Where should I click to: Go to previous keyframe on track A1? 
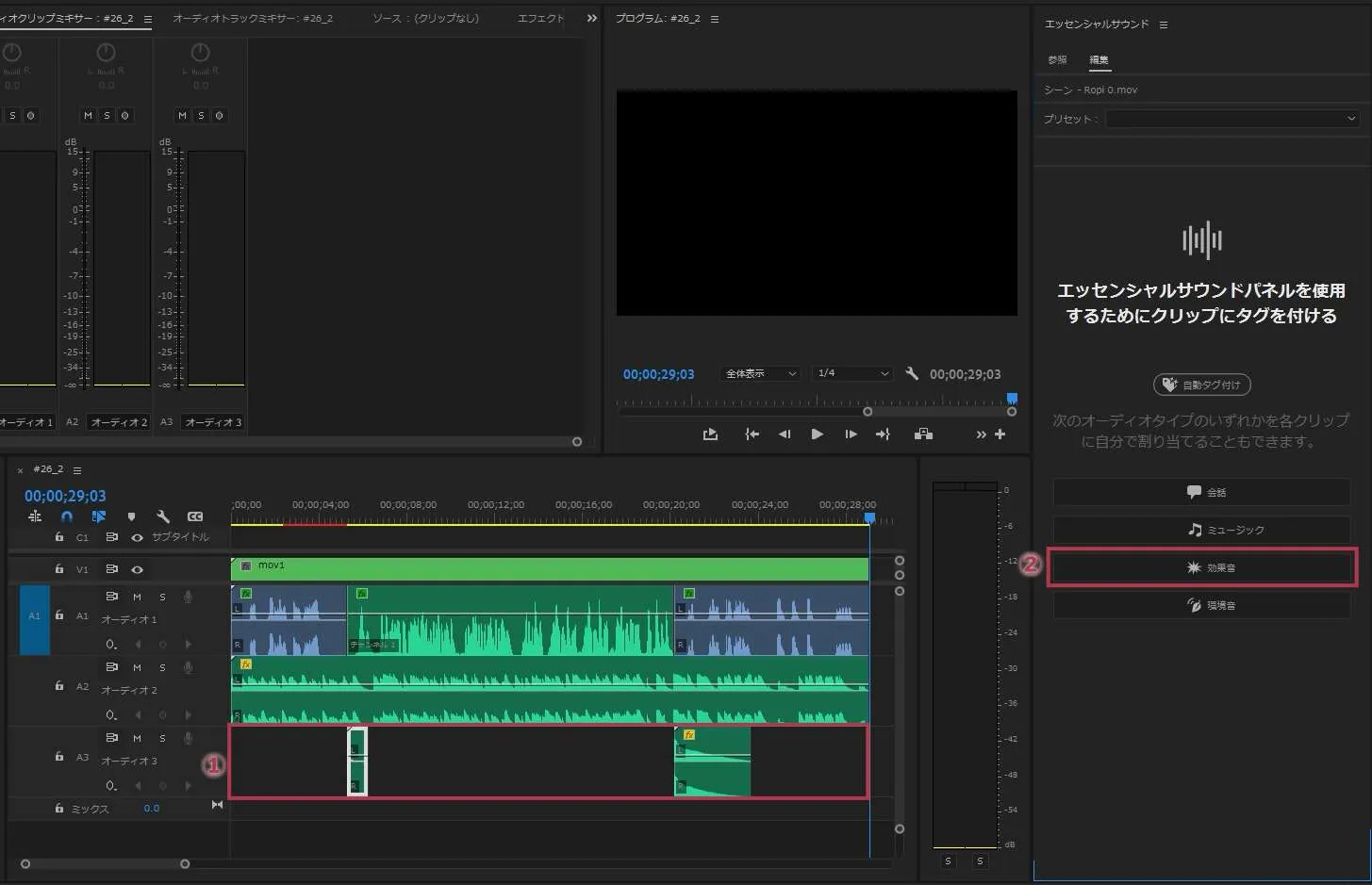(139, 645)
